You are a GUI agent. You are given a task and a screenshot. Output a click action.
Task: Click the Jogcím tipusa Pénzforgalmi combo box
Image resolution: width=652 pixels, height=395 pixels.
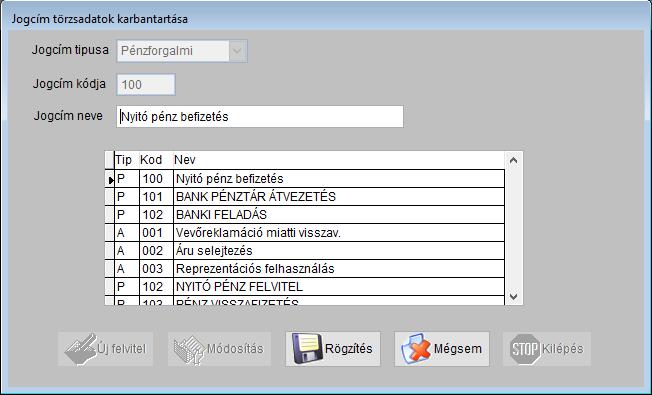pos(182,51)
